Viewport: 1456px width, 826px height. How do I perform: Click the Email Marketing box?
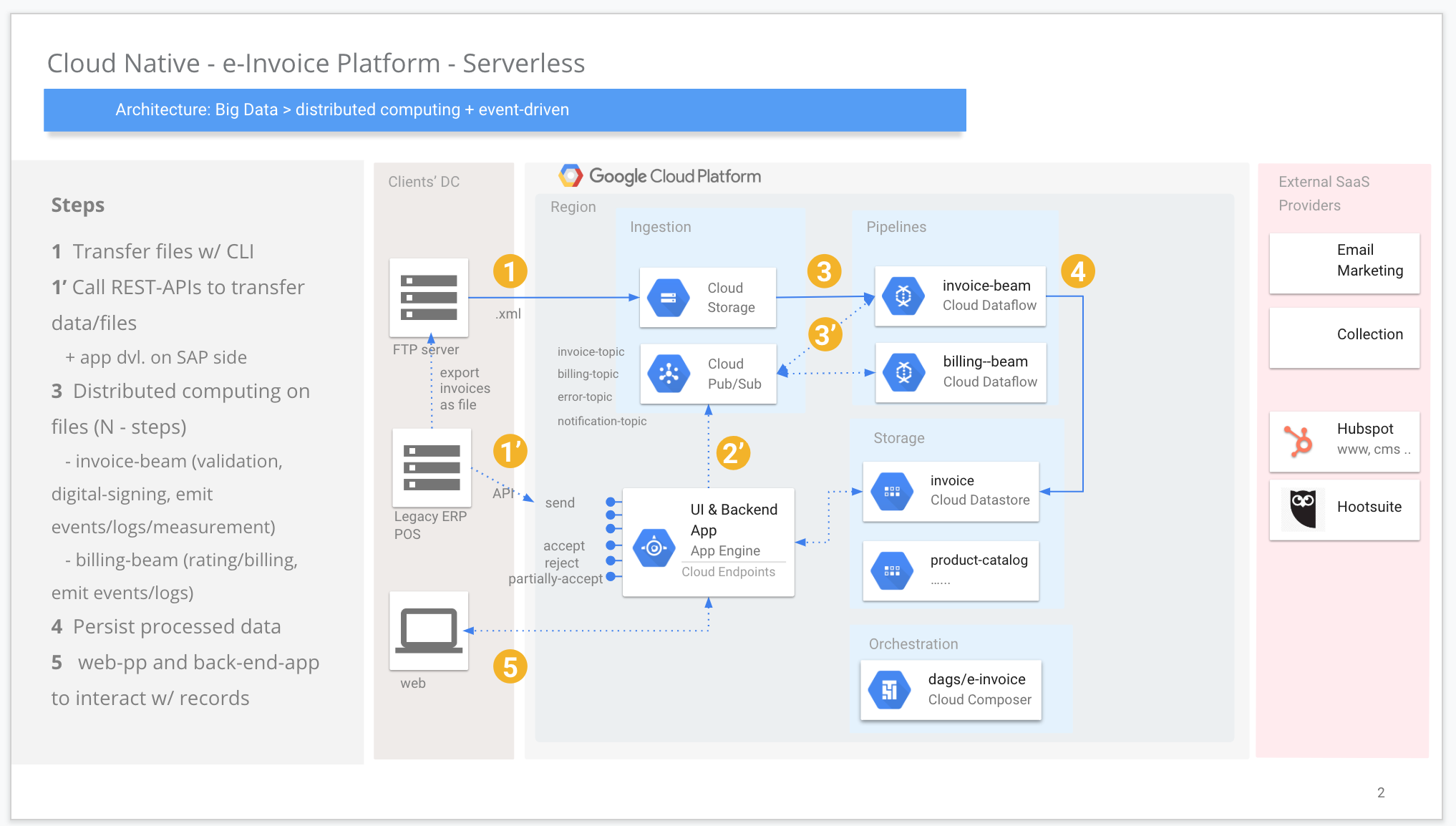pyautogui.click(x=1344, y=263)
